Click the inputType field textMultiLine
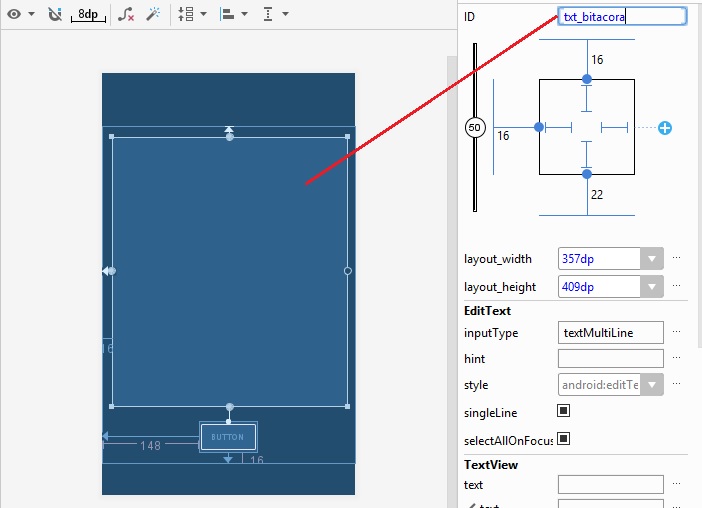 [x=610, y=333]
